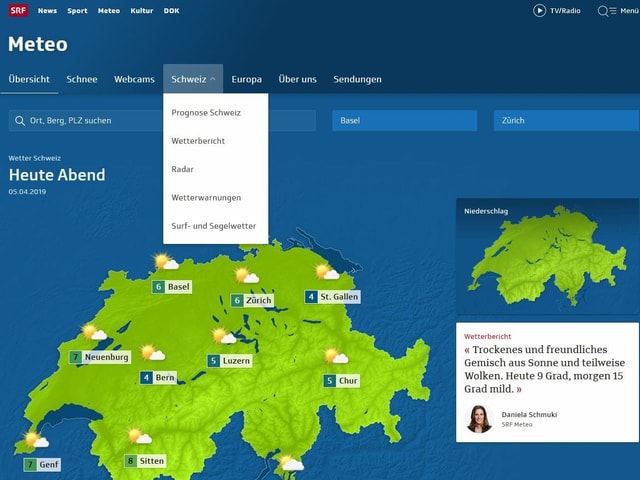Click the Heute Abend heading
Viewport: 640px width, 480px height.
coord(57,175)
